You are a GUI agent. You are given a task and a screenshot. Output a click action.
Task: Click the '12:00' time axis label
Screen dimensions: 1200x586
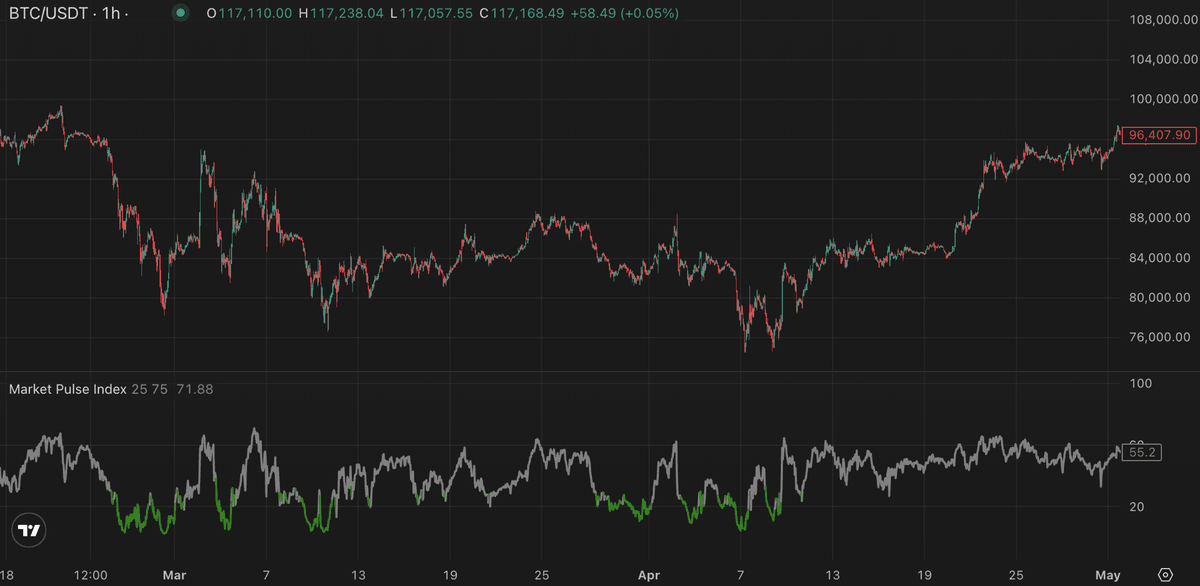(90, 575)
